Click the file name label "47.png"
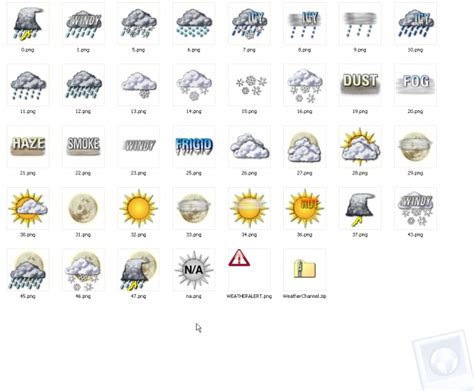The image size is (474, 391). (139, 296)
